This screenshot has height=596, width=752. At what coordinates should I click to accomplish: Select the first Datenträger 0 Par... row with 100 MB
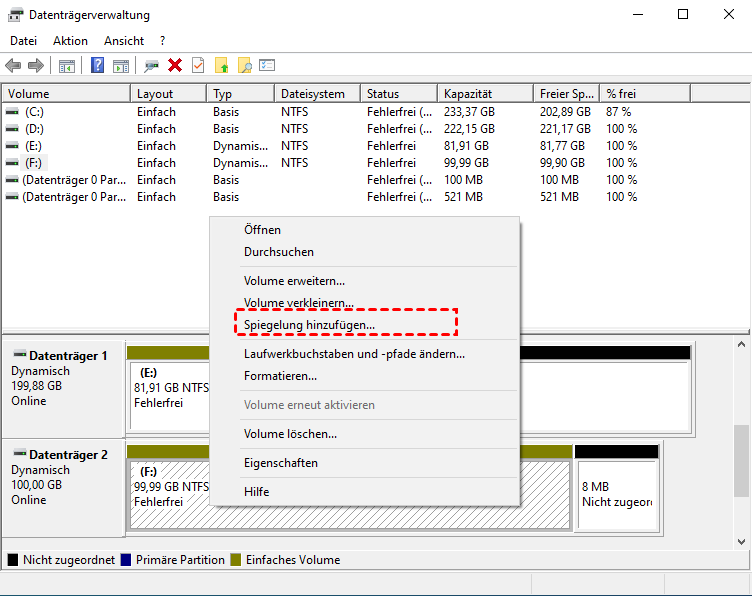tap(345, 180)
